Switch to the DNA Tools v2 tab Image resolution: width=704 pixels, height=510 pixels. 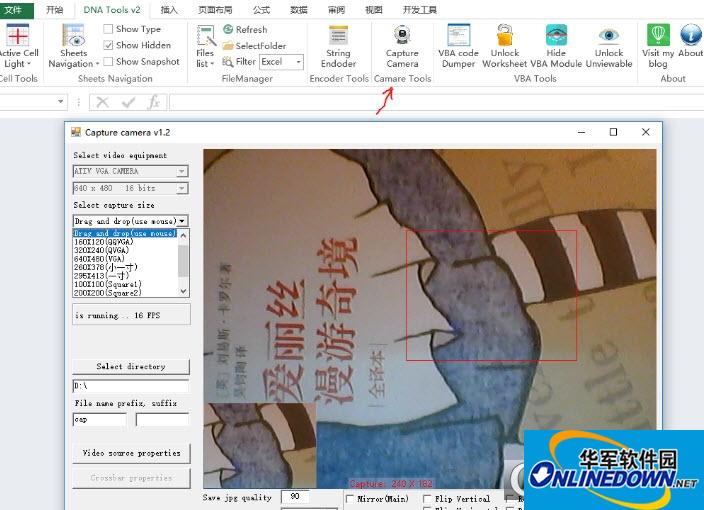[x=112, y=9]
